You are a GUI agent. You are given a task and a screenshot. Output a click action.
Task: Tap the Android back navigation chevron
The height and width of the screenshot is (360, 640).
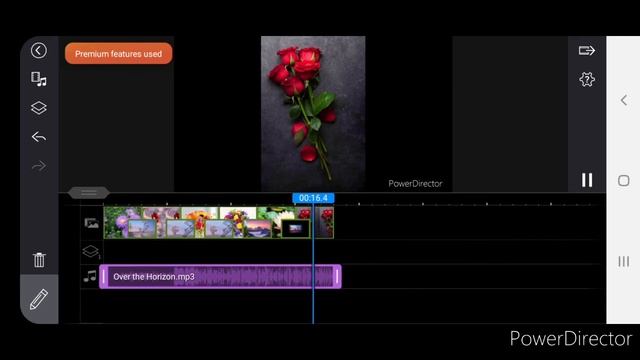click(x=623, y=100)
